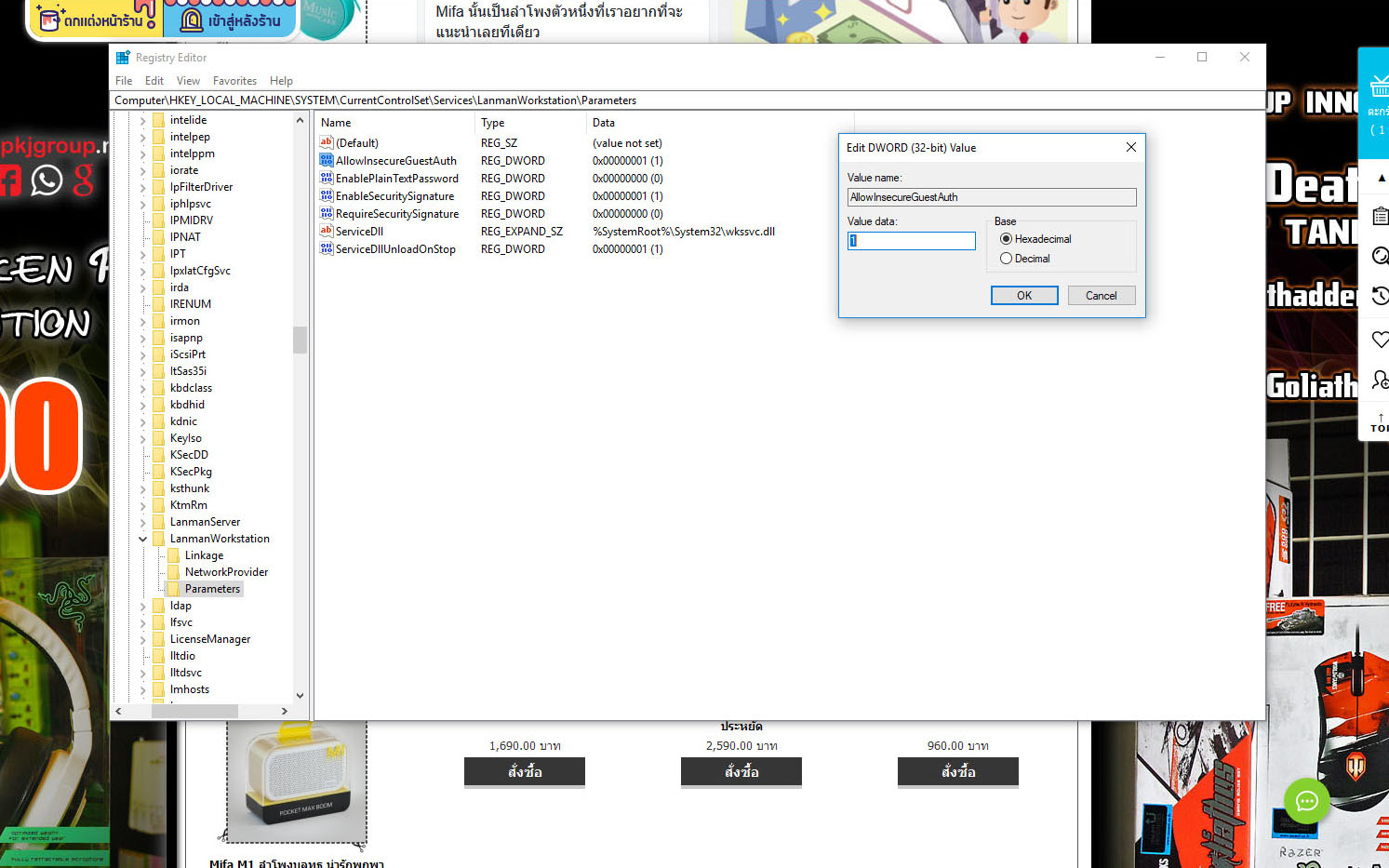Select the iphlpsvc key in tree
The width and height of the screenshot is (1389, 868).
pyautogui.click(x=191, y=204)
